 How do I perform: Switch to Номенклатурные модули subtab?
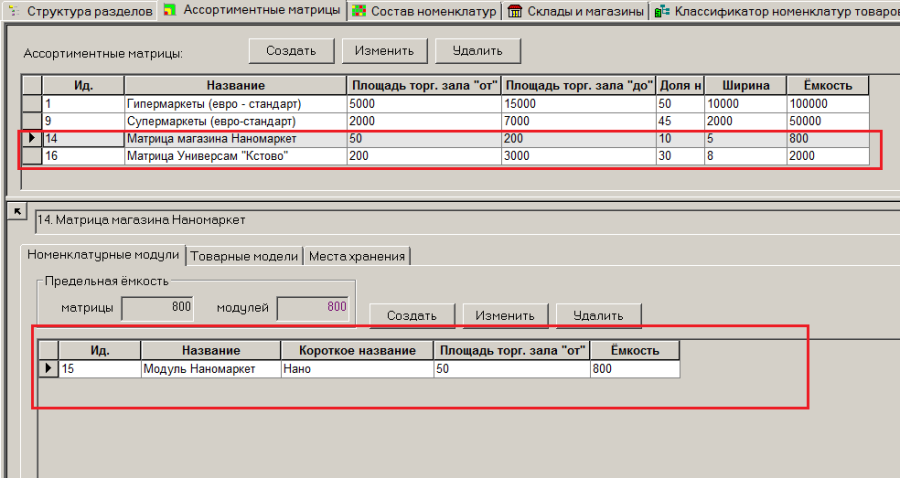coord(103,255)
